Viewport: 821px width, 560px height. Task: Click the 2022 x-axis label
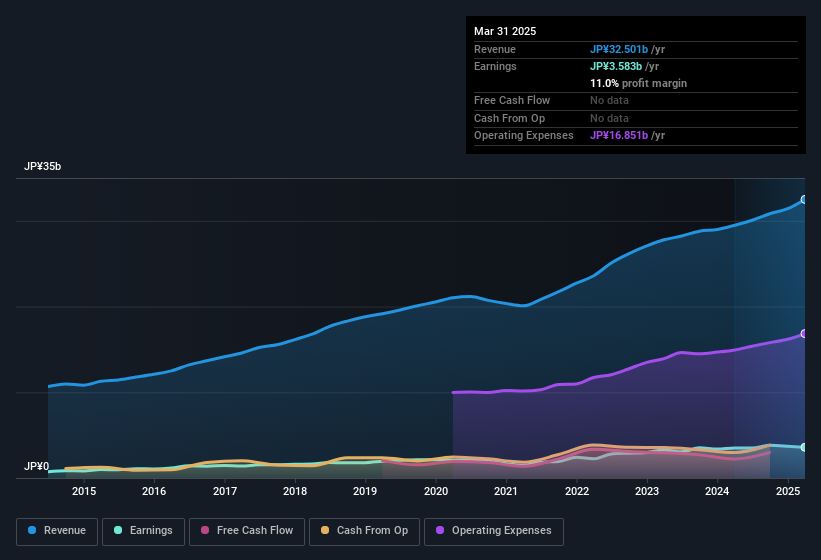(576, 491)
